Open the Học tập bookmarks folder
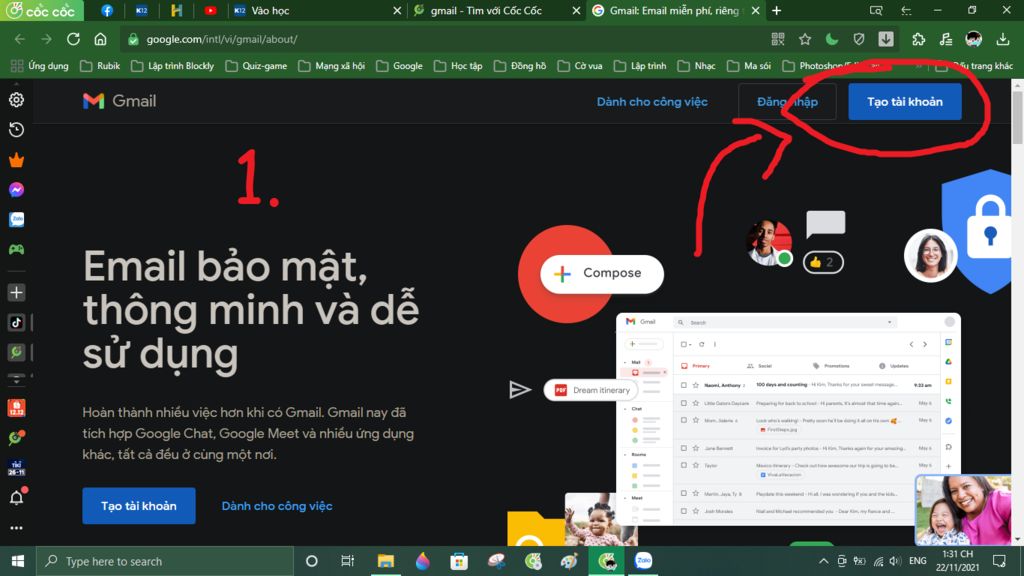The width and height of the screenshot is (1024, 576). [458, 66]
